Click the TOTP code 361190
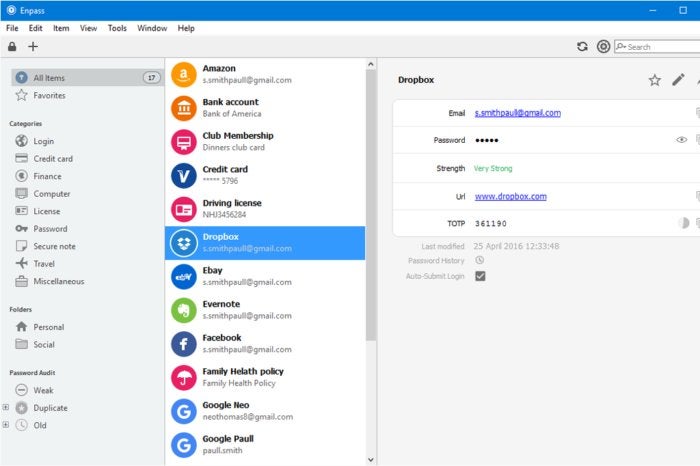The width and height of the screenshot is (700, 466). click(x=491, y=224)
